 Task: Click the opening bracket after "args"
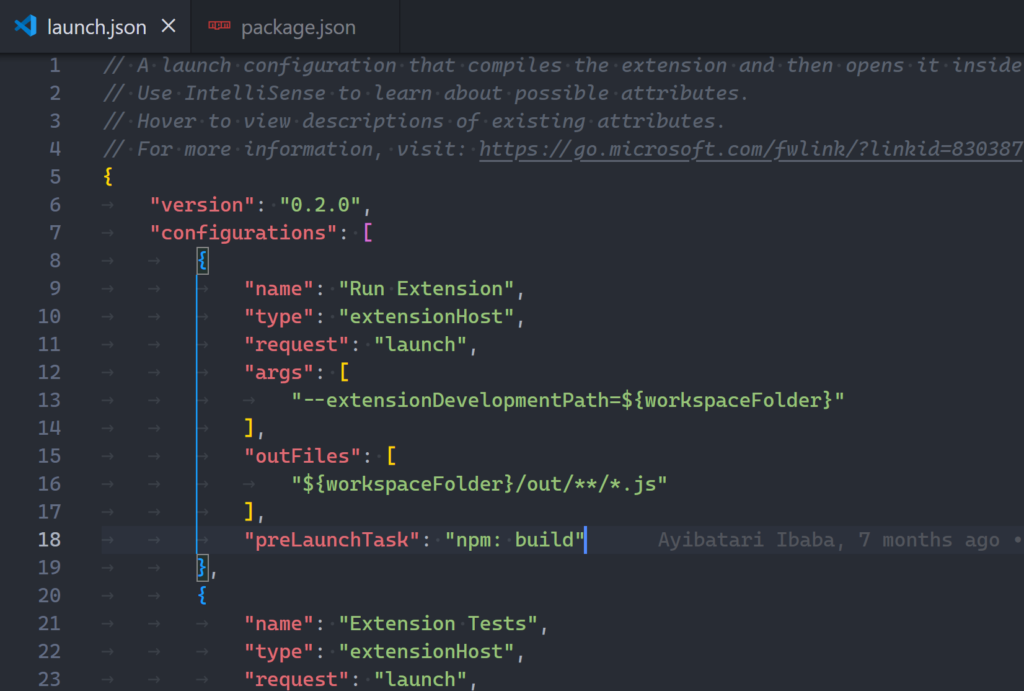(x=345, y=373)
